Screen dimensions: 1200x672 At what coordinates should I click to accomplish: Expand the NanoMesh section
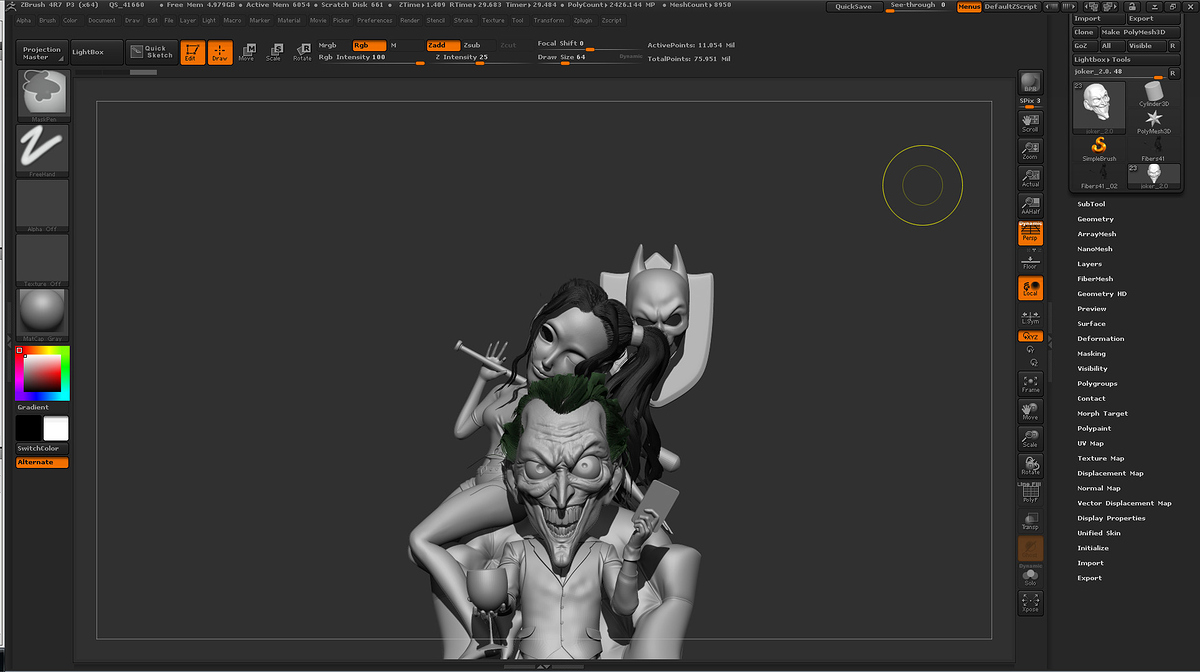pyautogui.click(x=1095, y=249)
